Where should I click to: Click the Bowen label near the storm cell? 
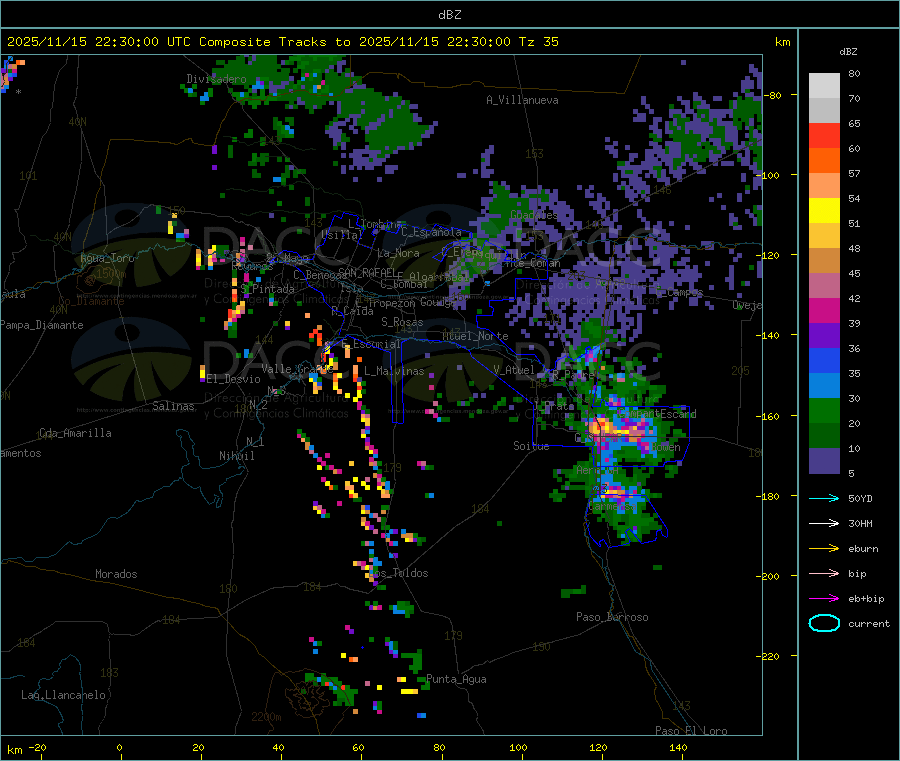pyautogui.click(x=666, y=446)
